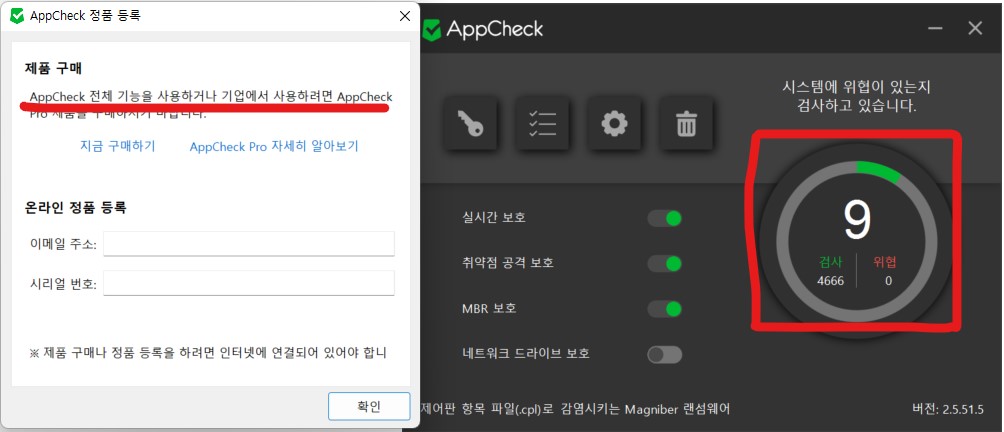Focus the 시리얼 번호 input field

[249, 283]
